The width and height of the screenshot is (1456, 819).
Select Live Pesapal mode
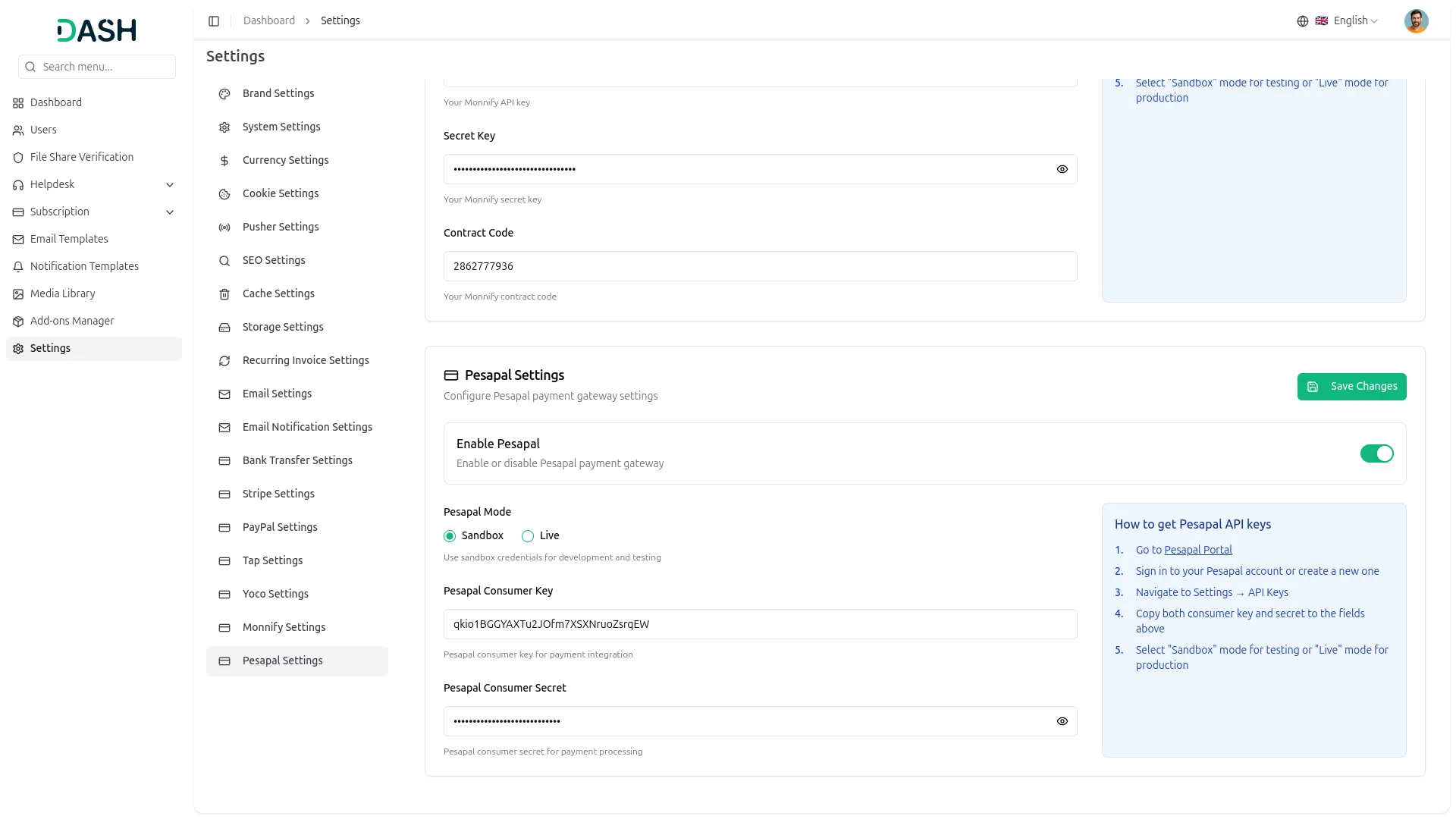528,536
